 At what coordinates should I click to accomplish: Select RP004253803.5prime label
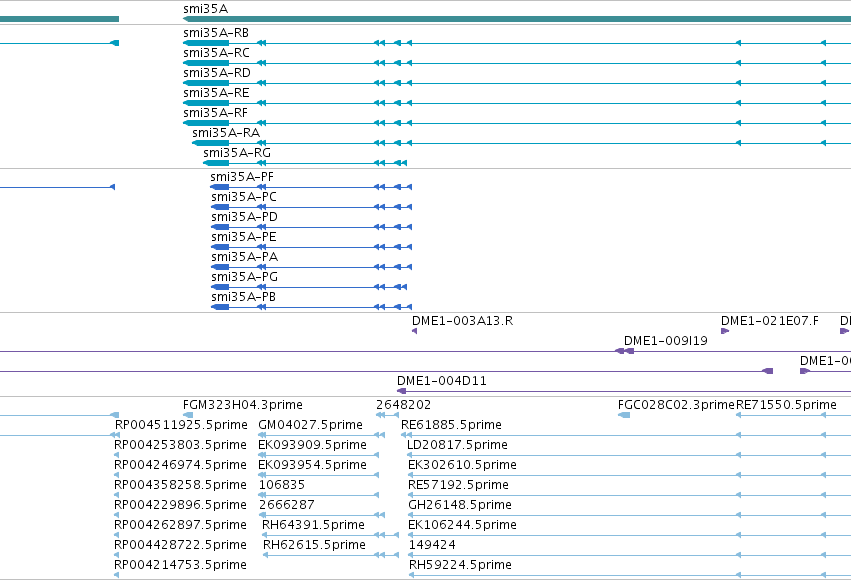pyautogui.click(x=180, y=445)
